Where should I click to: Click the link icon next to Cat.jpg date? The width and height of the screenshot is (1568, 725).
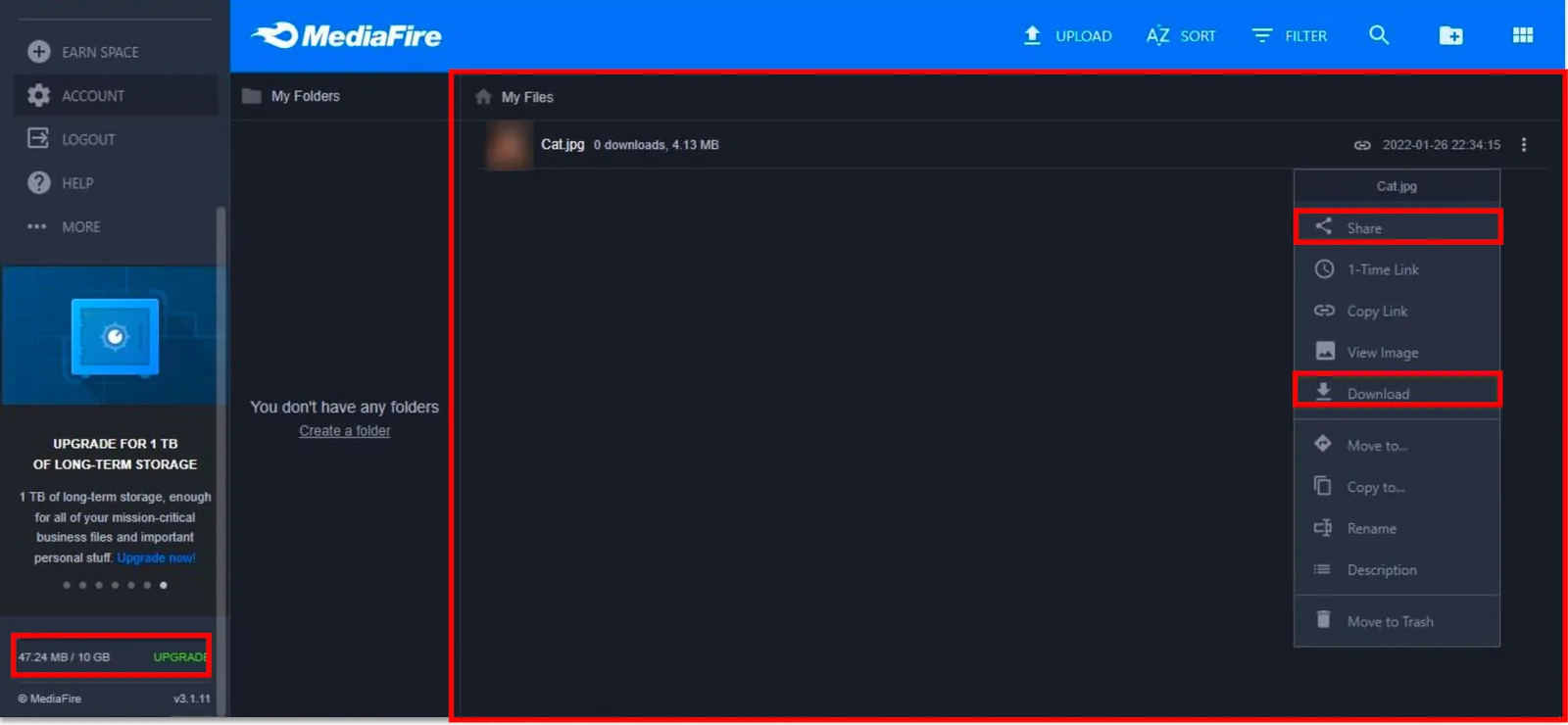1362,145
